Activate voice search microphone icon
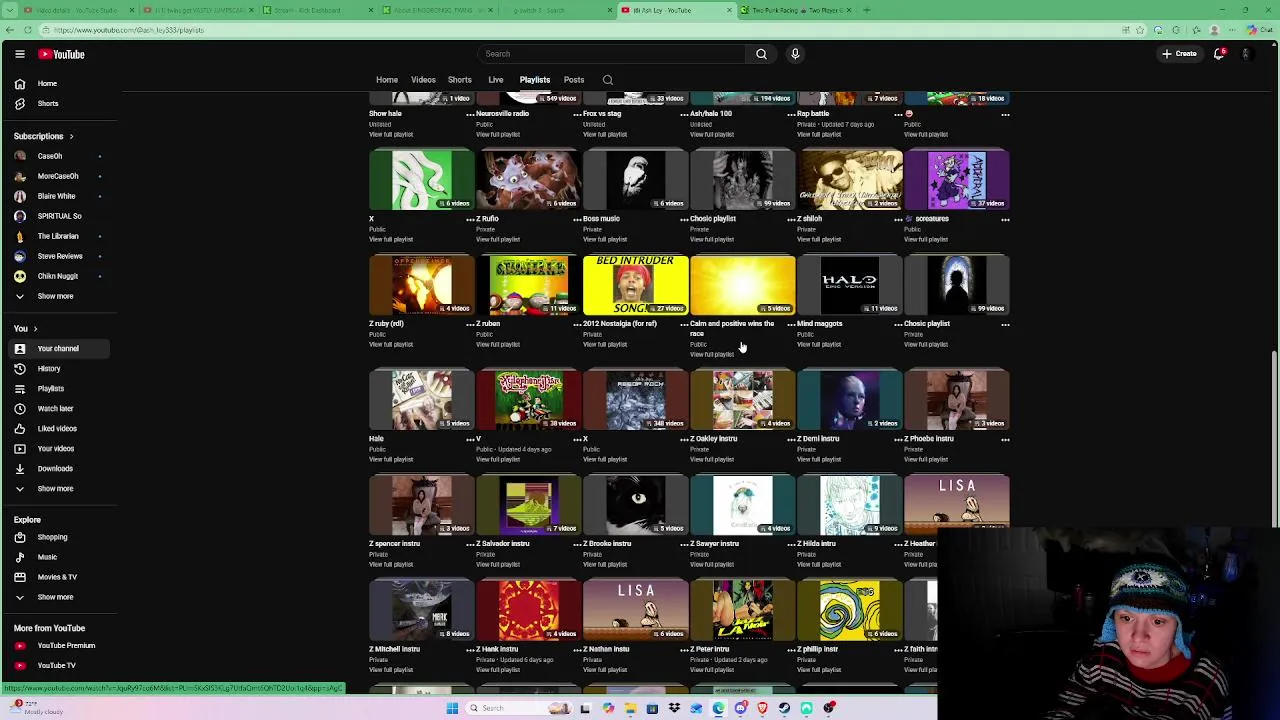The image size is (1280, 720). (x=795, y=54)
